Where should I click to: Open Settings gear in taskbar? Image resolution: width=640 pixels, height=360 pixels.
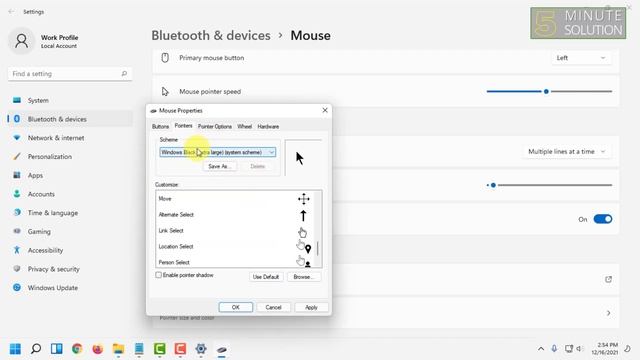[201, 349]
